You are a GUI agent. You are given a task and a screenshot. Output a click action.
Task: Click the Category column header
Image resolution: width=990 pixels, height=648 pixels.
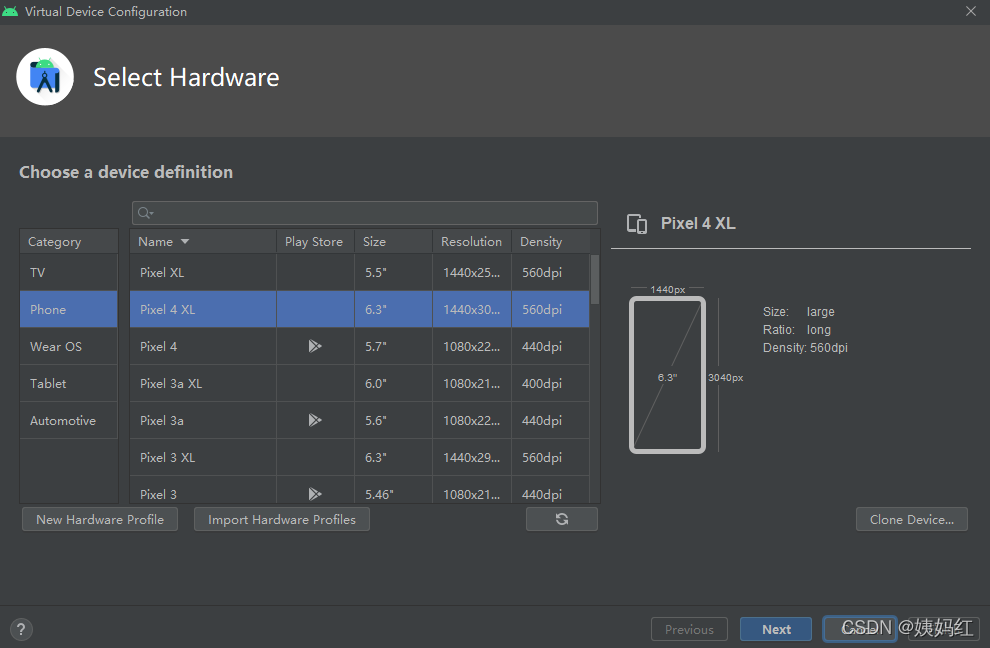[x=69, y=241]
